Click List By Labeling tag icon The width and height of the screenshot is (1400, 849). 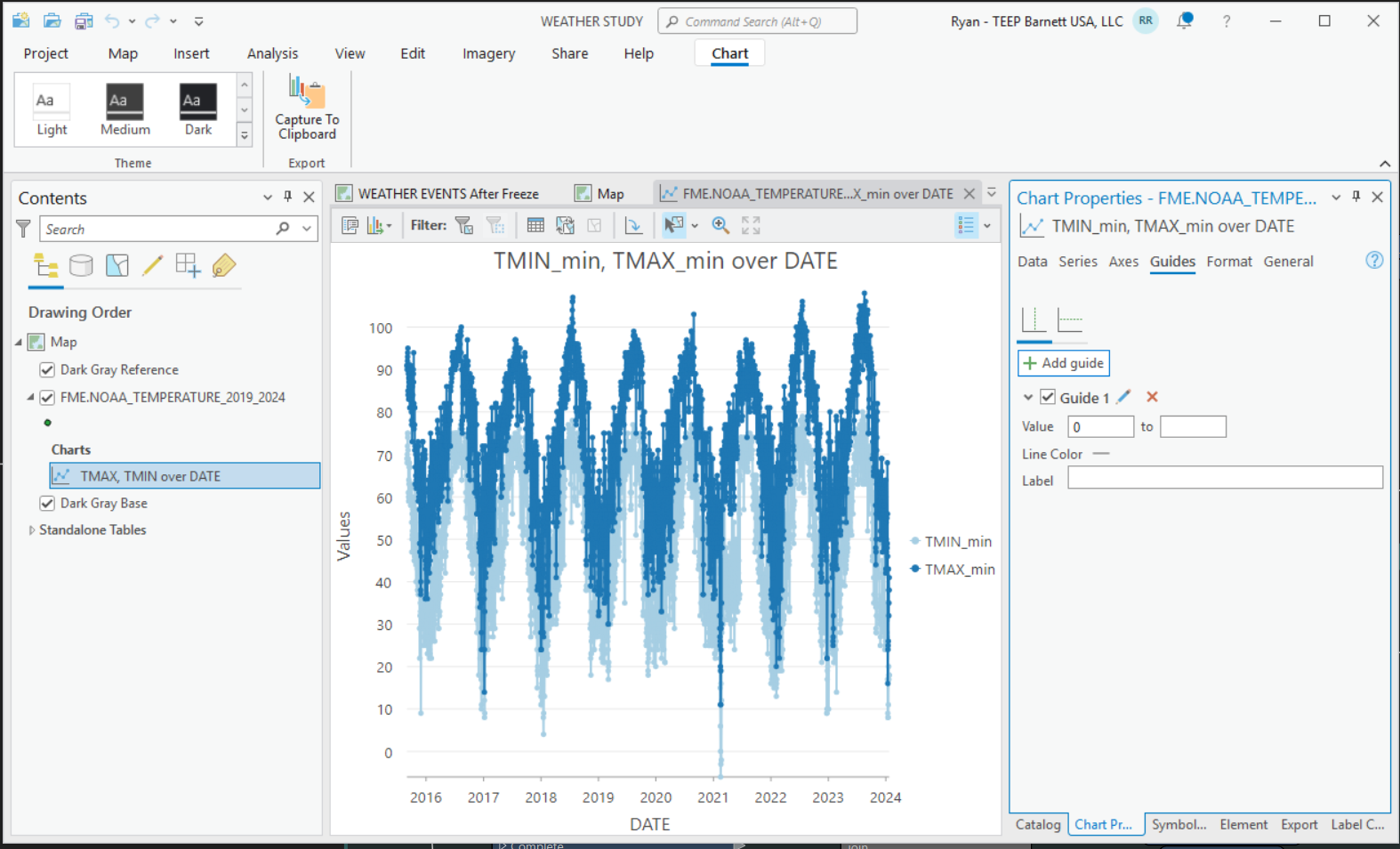click(x=224, y=265)
